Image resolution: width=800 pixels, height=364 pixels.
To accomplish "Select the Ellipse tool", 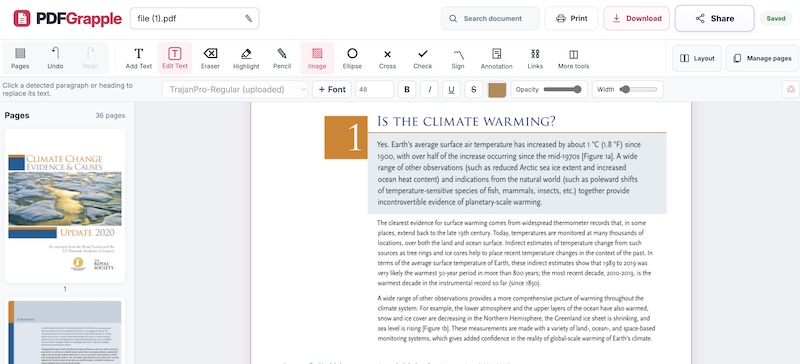I will click(x=352, y=58).
